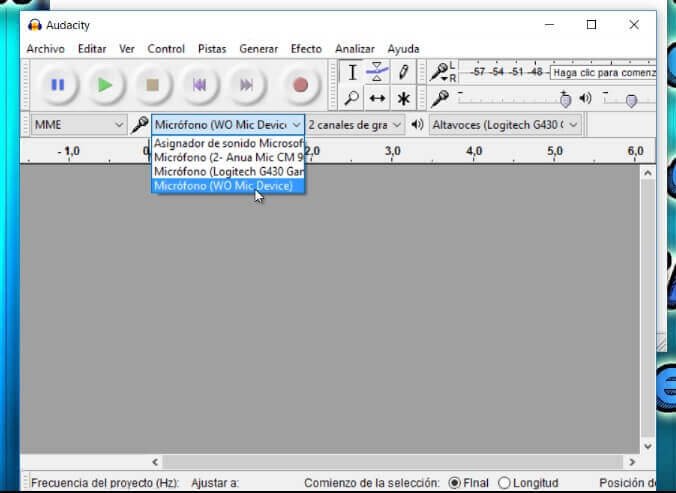Start recording with the red Record button

tap(300, 85)
